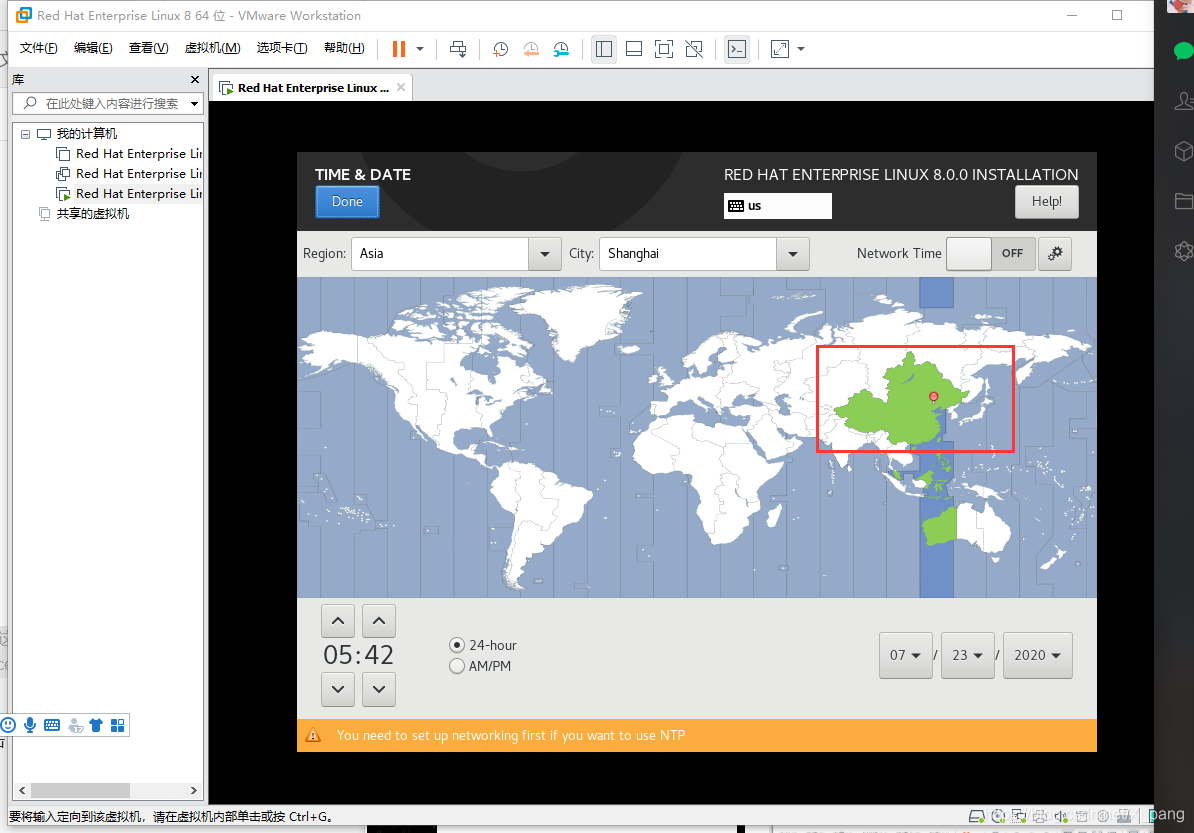
Task: Click the us keyboard layout indicator
Action: click(x=777, y=206)
